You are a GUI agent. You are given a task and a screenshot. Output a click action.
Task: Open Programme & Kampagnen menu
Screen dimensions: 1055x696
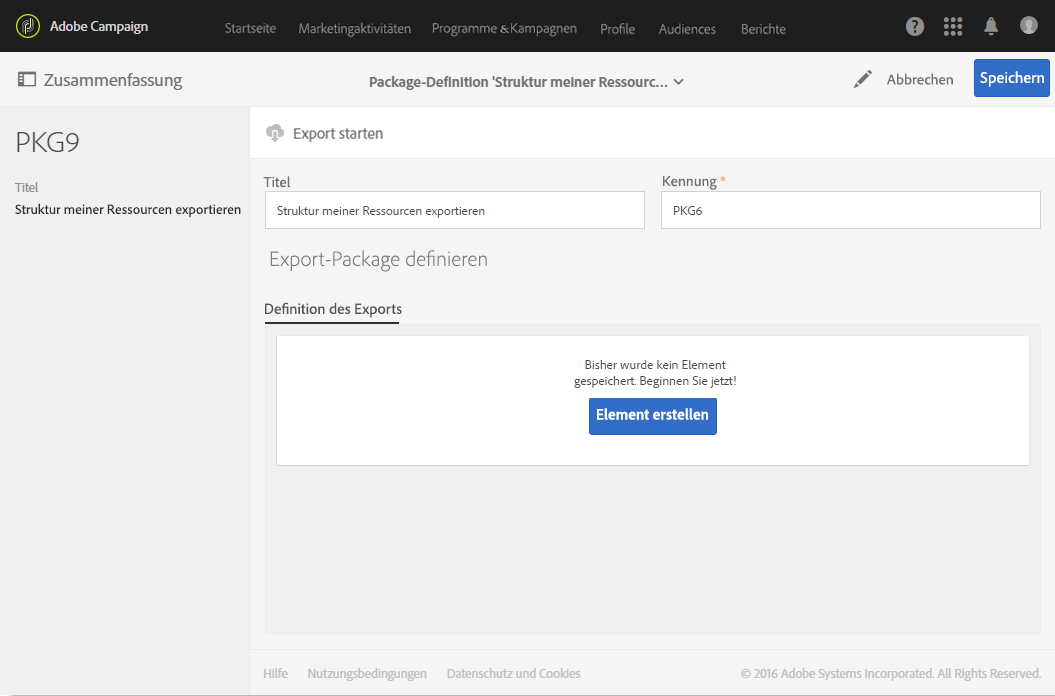[504, 29]
